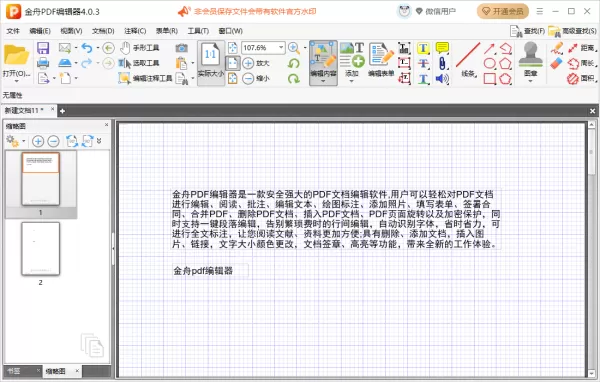Add a new document tab with plus
Viewport: 600px width, 382px height.
[x=62, y=111]
